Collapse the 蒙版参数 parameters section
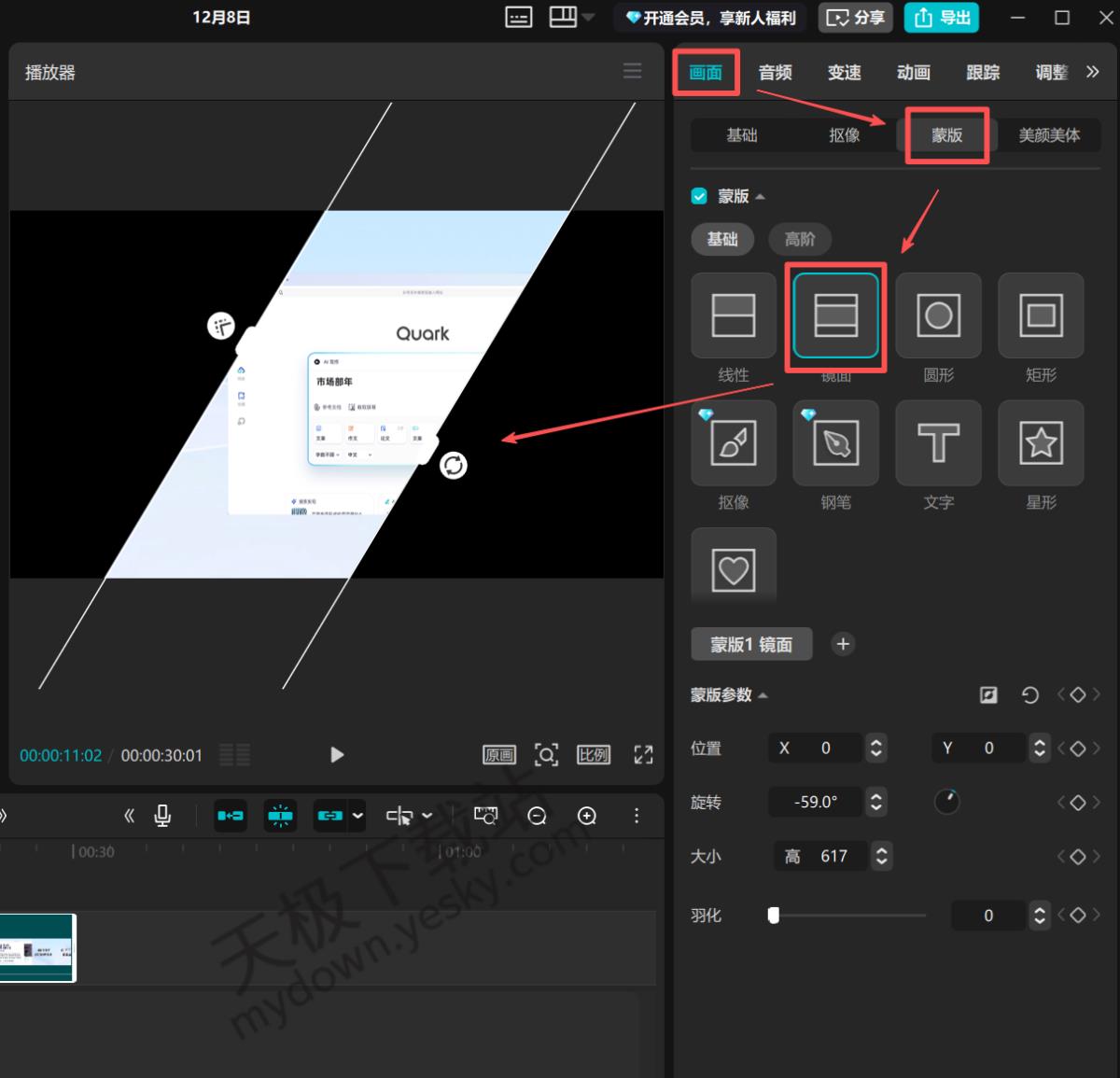The width and height of the screenshot is (1120, 1078). coord(763,695)
